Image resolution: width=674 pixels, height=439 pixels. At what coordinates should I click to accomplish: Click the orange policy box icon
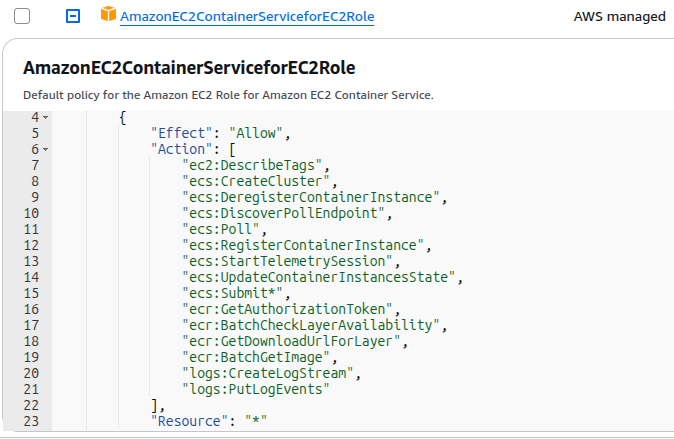pyautogui.click(x=108, y=14)
